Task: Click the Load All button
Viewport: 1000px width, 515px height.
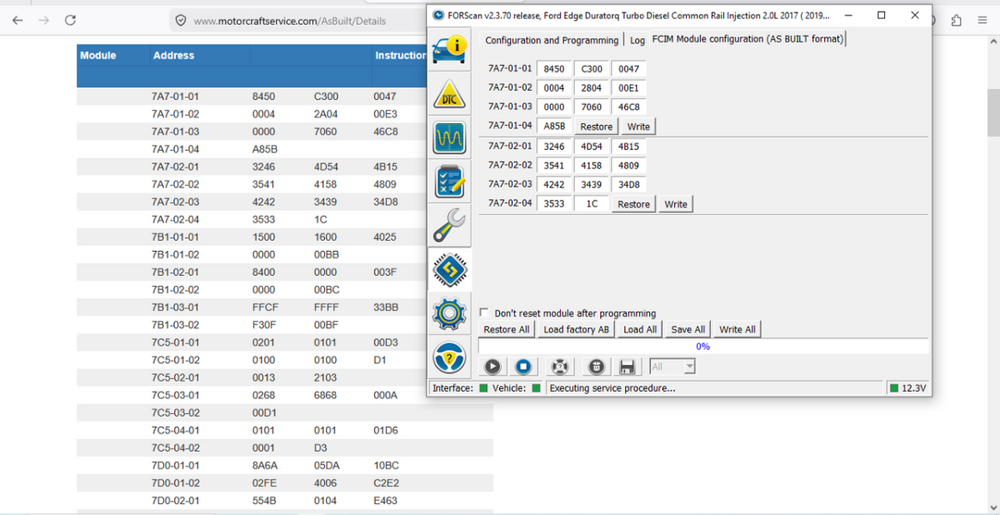Action: click(640, 330)
